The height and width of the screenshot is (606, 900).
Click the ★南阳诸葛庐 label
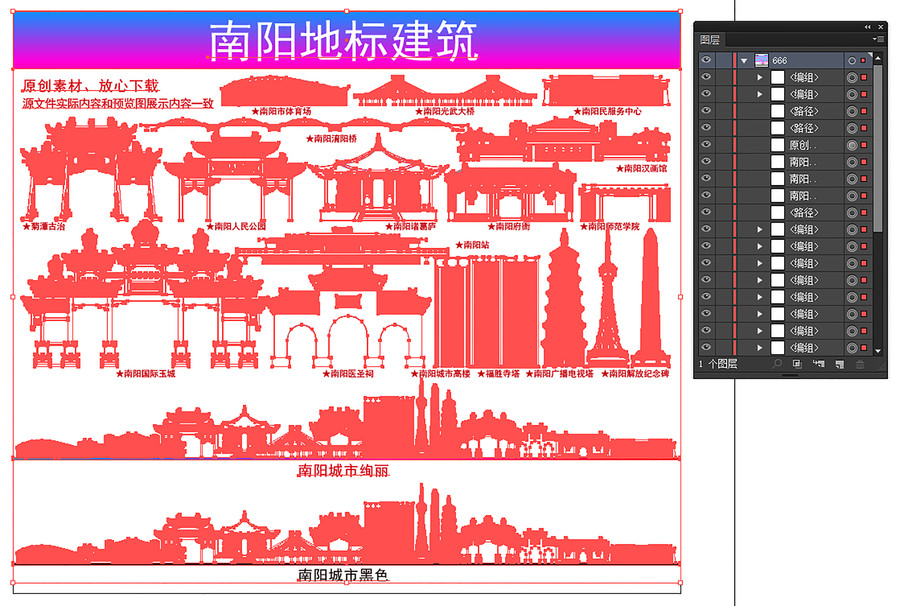pyautogui.click(x=410, y=226)
